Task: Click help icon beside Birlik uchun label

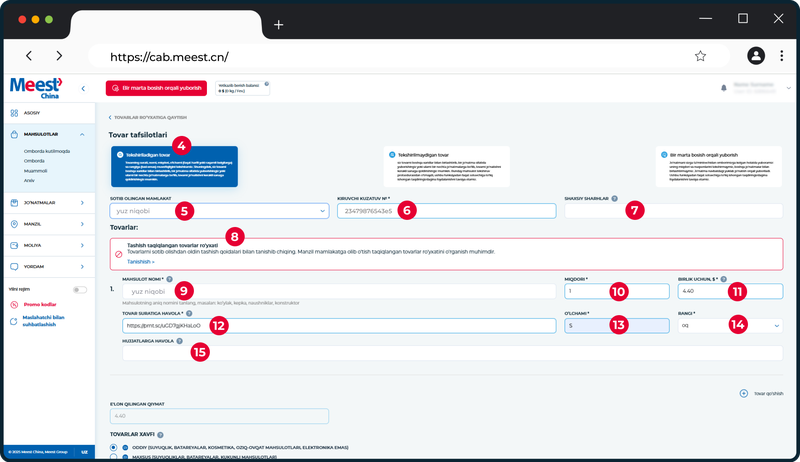Action: [x=723, y=279]
